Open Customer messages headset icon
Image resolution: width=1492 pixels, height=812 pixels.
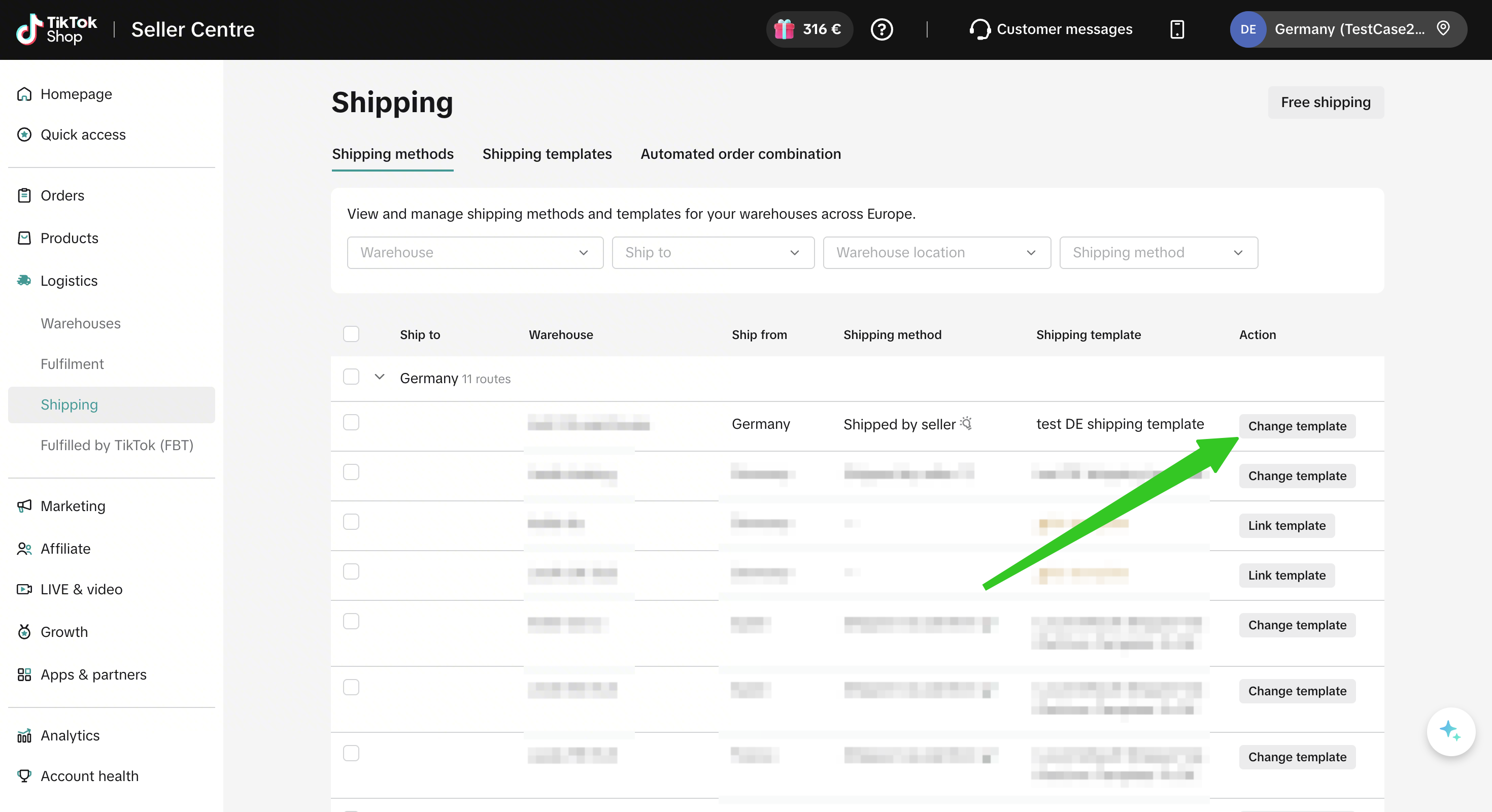(979, 29)
